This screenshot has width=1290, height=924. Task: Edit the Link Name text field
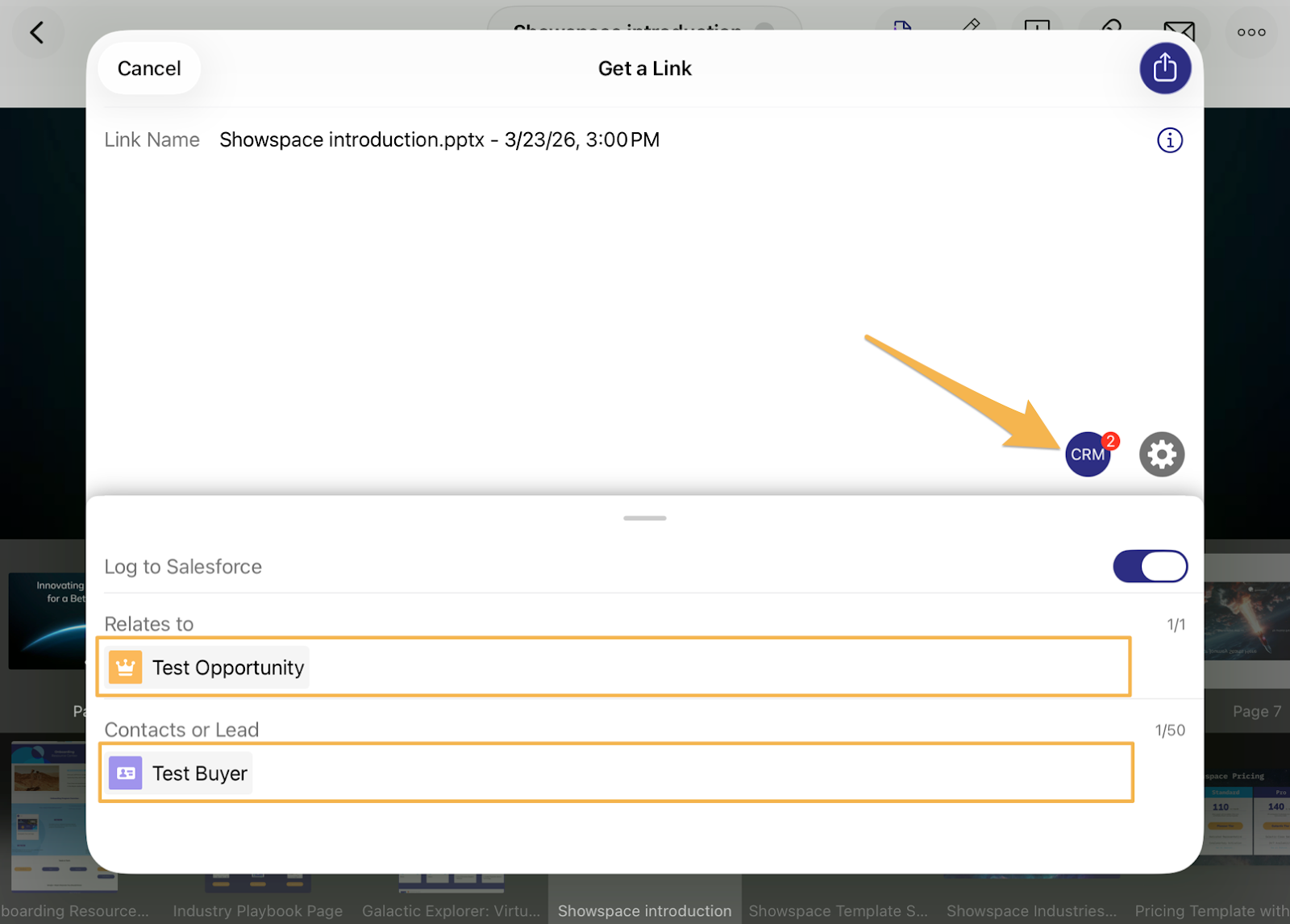coord(439,140)
